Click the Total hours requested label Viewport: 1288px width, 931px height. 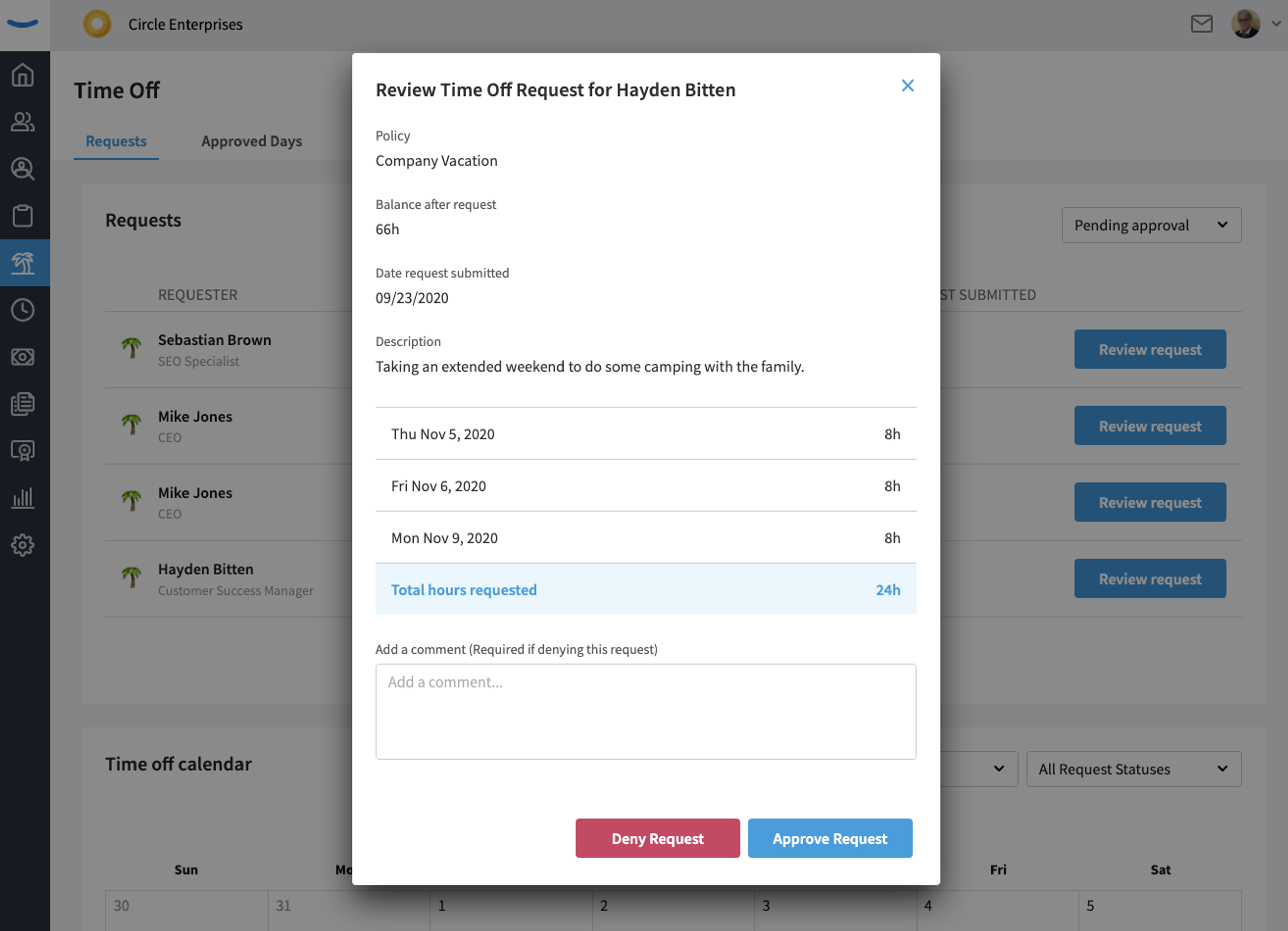click(464, 590)
